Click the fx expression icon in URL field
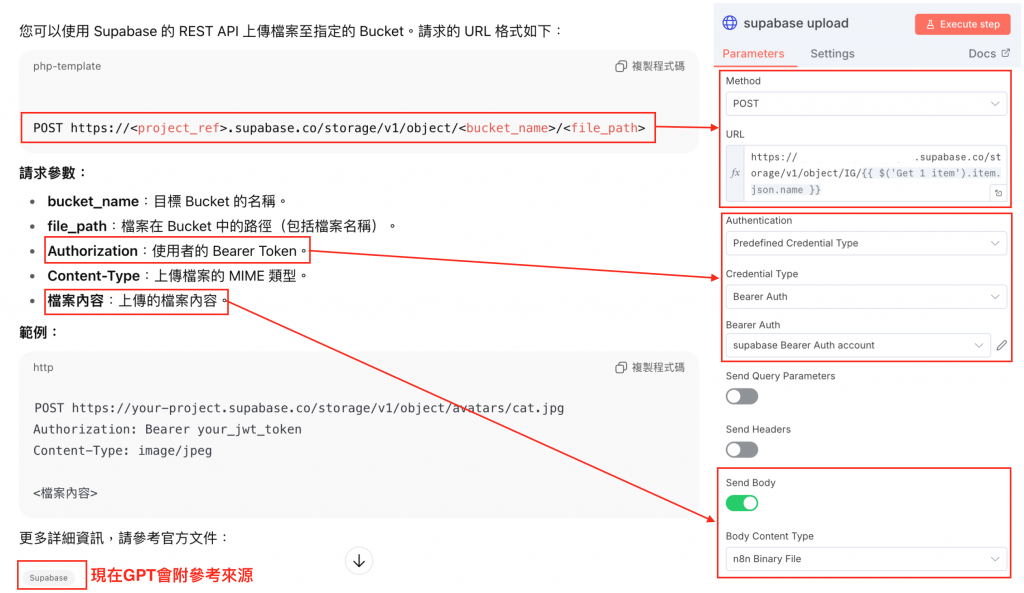Screen dimensions: 1024x593 point(735,173)
